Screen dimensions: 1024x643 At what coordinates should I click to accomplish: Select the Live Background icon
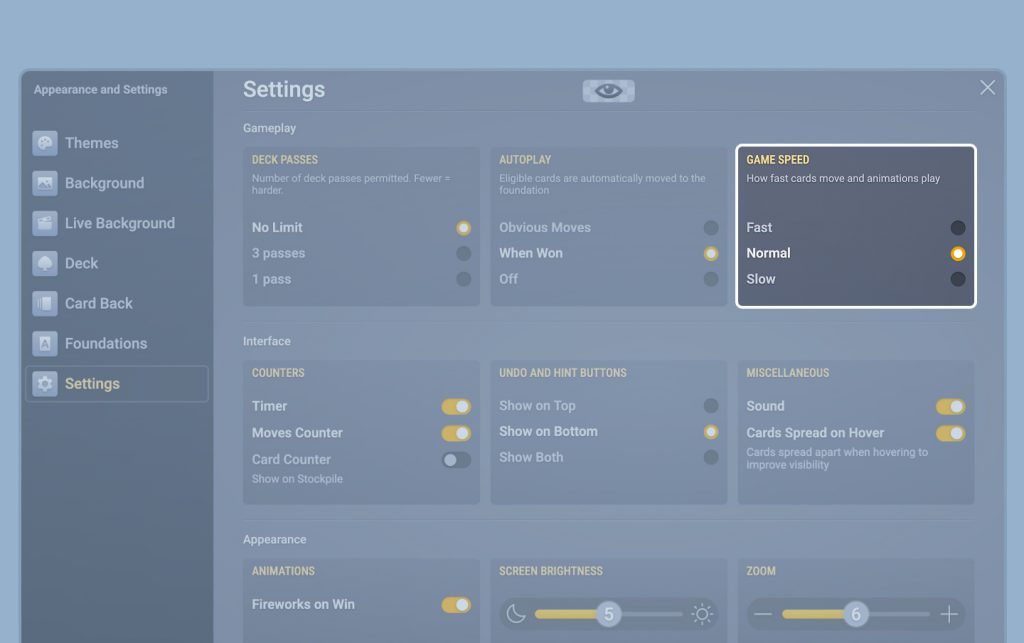click(45, 223)
